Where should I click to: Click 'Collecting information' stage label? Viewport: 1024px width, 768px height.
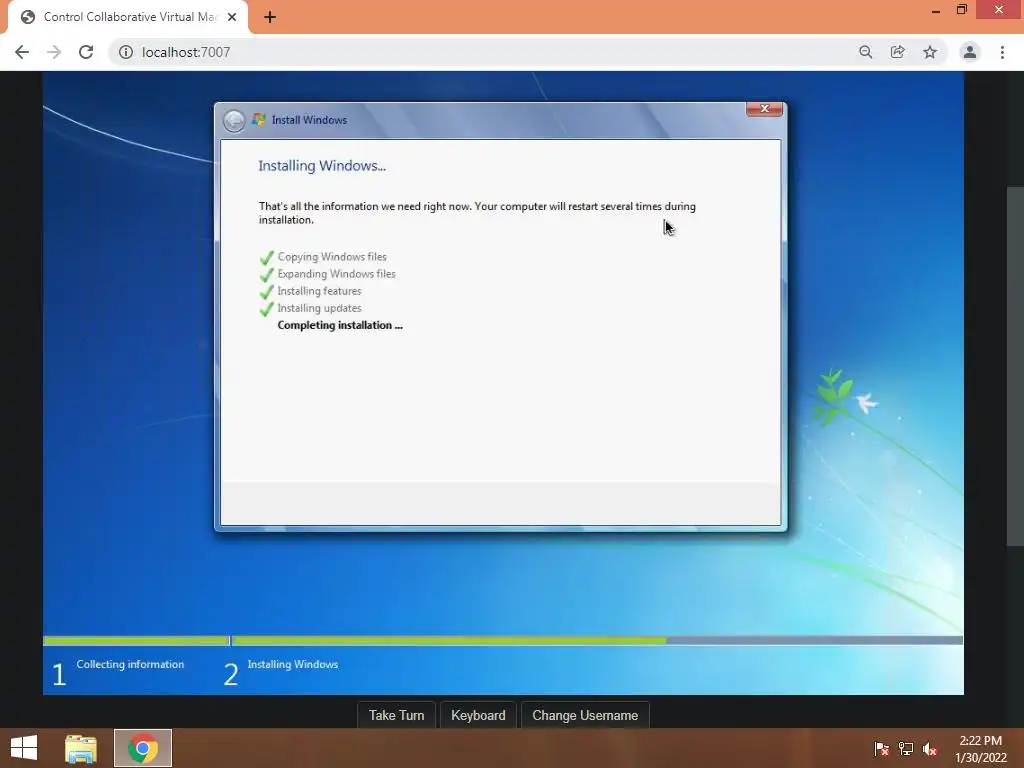130,664
